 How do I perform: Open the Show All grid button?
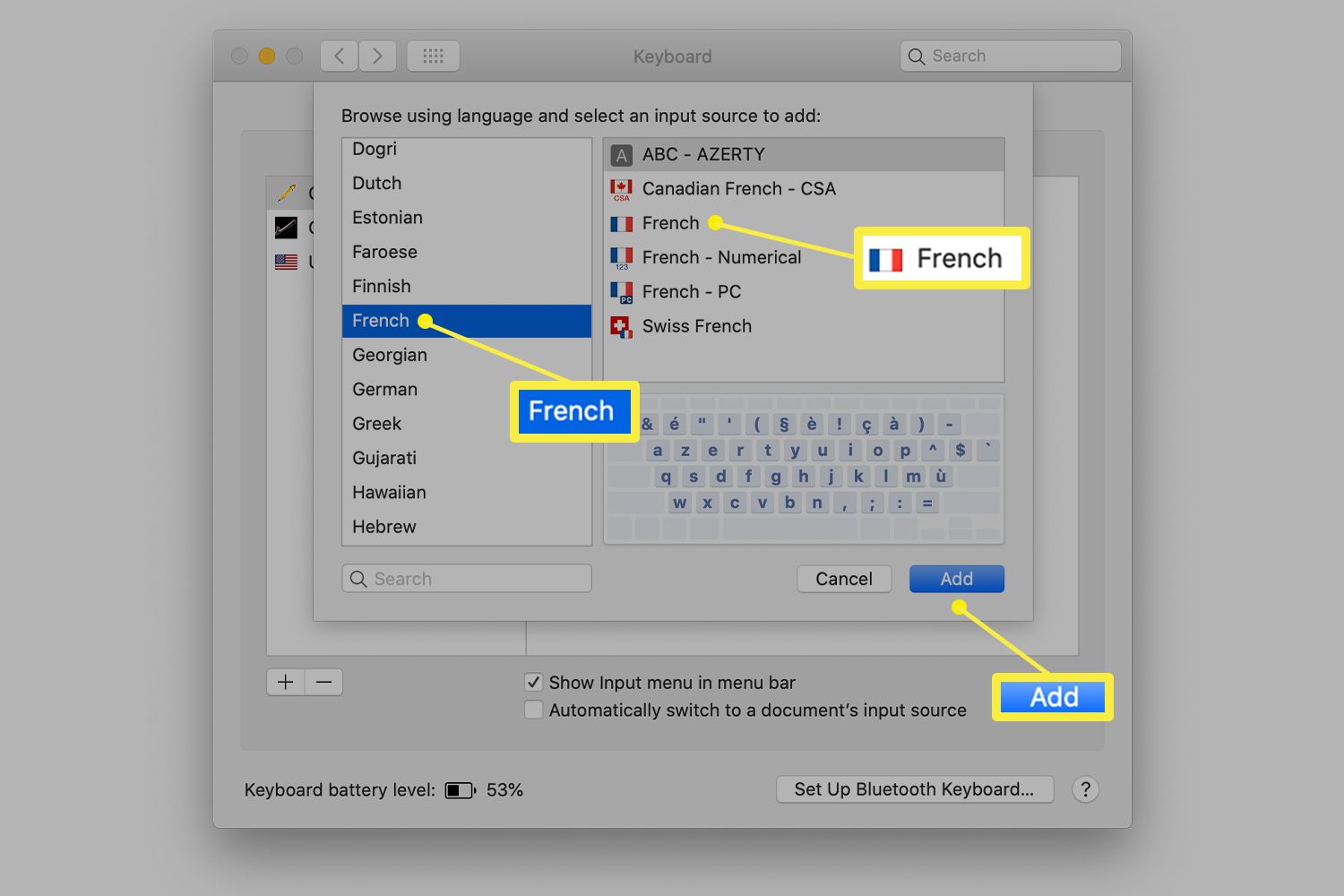coord(434,56)
